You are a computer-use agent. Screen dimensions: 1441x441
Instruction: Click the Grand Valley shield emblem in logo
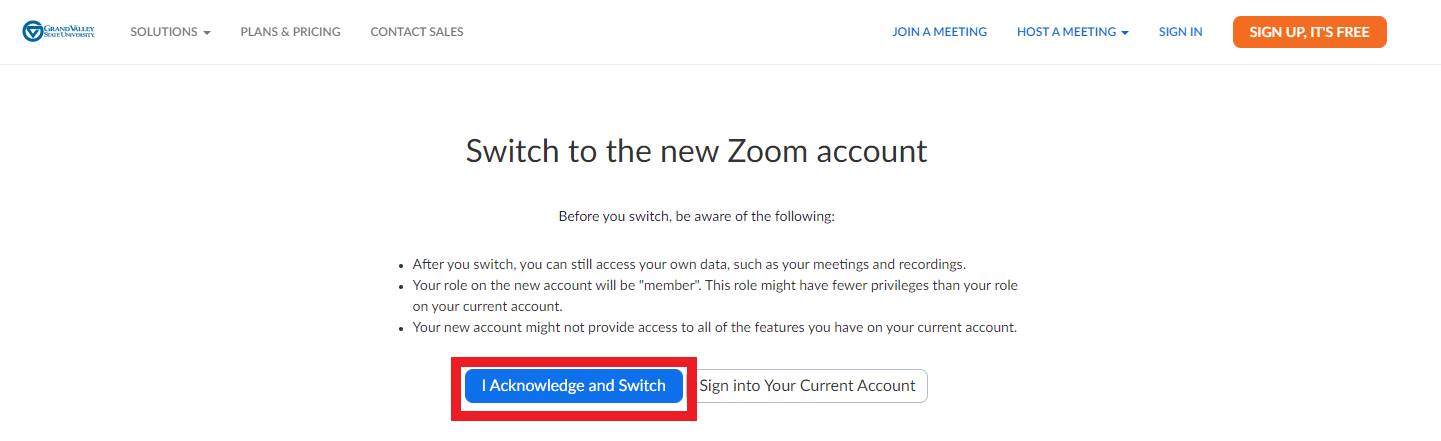[32, 32]
